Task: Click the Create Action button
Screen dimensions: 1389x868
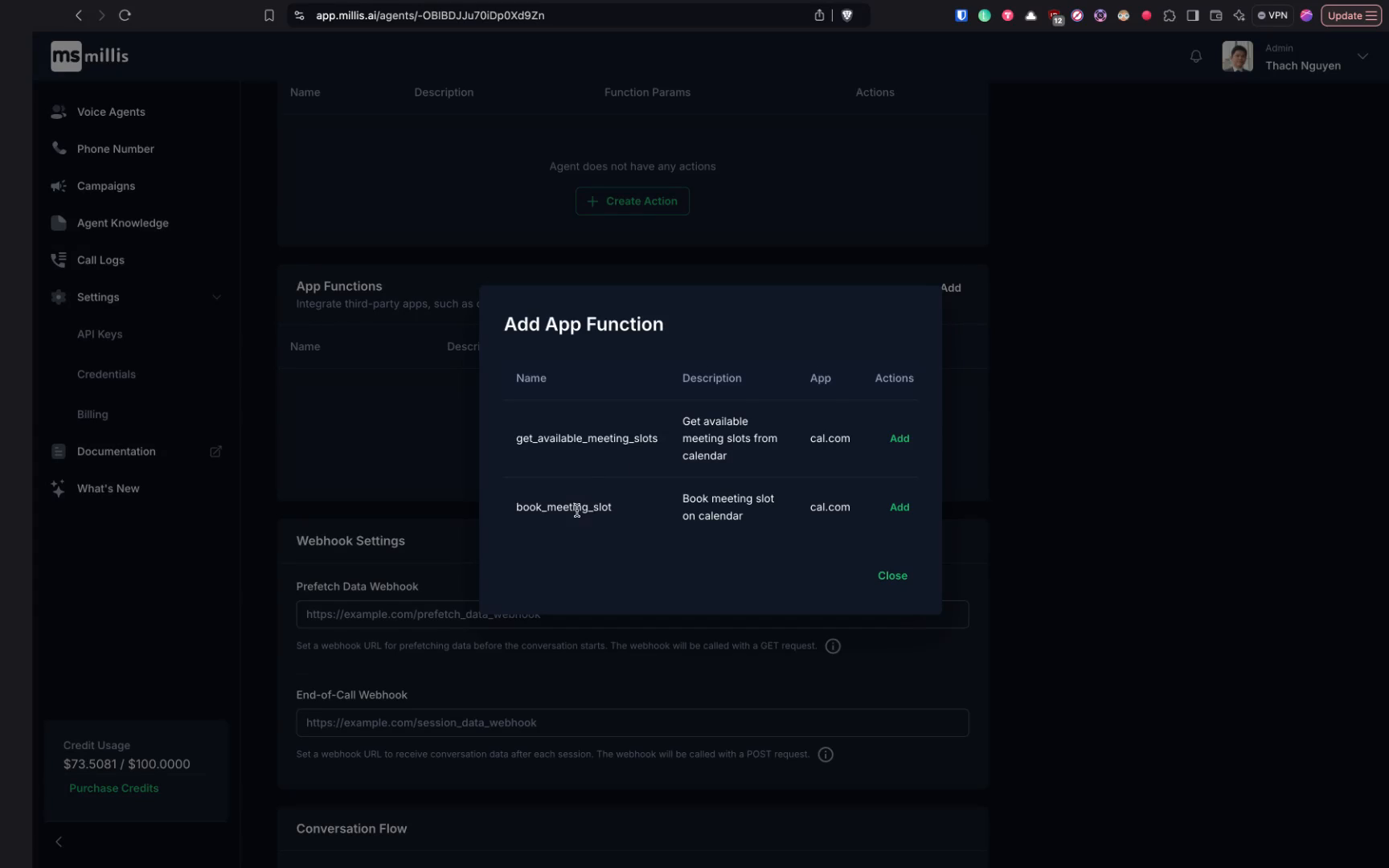Action: click(x=632, y=201)
